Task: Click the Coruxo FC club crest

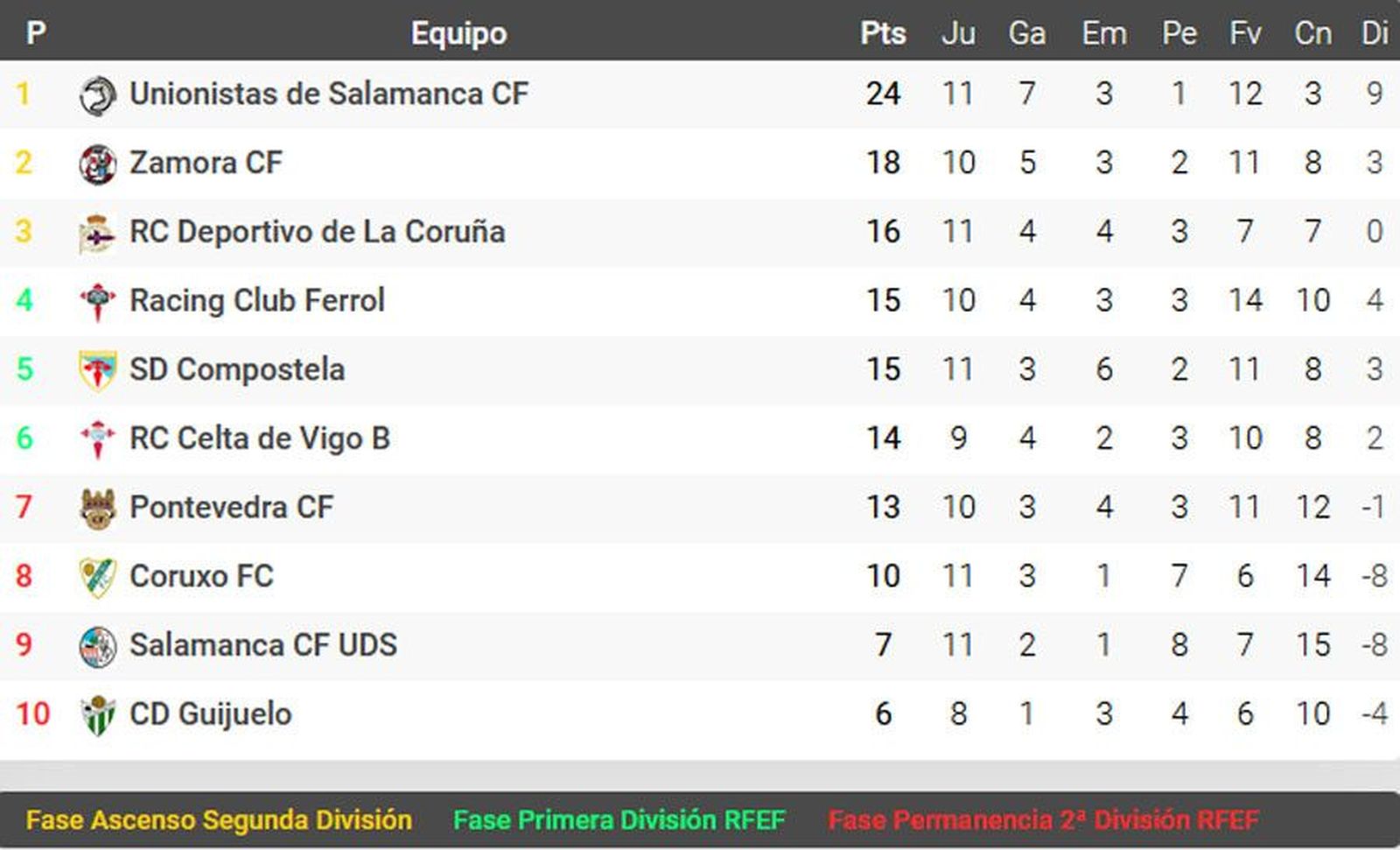Action: pyautogui.click(x=97, y=577)
